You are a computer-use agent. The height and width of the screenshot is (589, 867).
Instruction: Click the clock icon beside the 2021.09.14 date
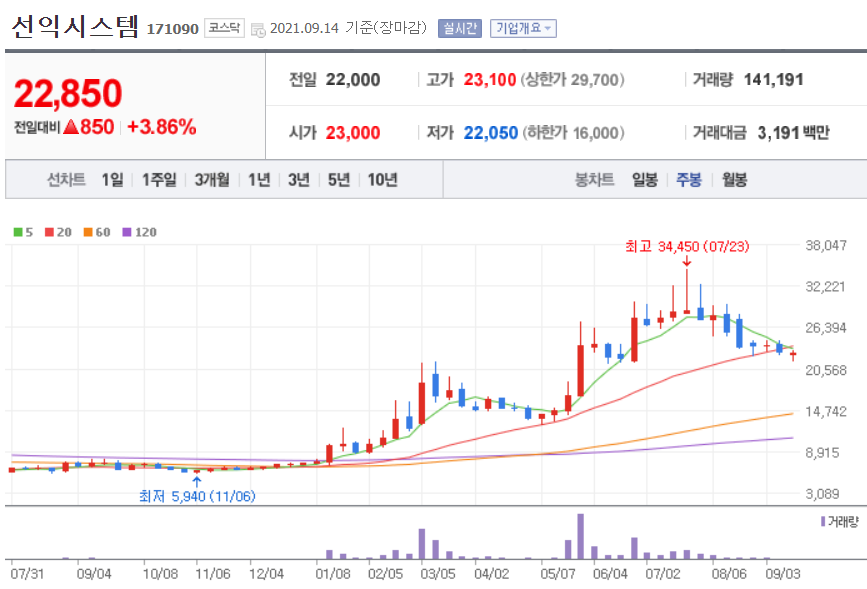[x=257, y=28]
